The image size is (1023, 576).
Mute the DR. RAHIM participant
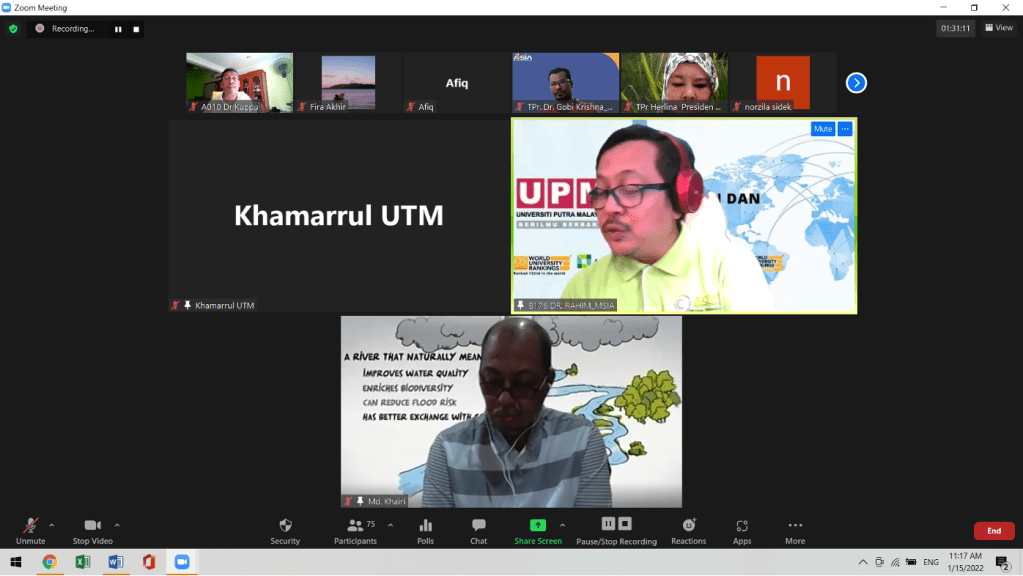coord(822,129)
